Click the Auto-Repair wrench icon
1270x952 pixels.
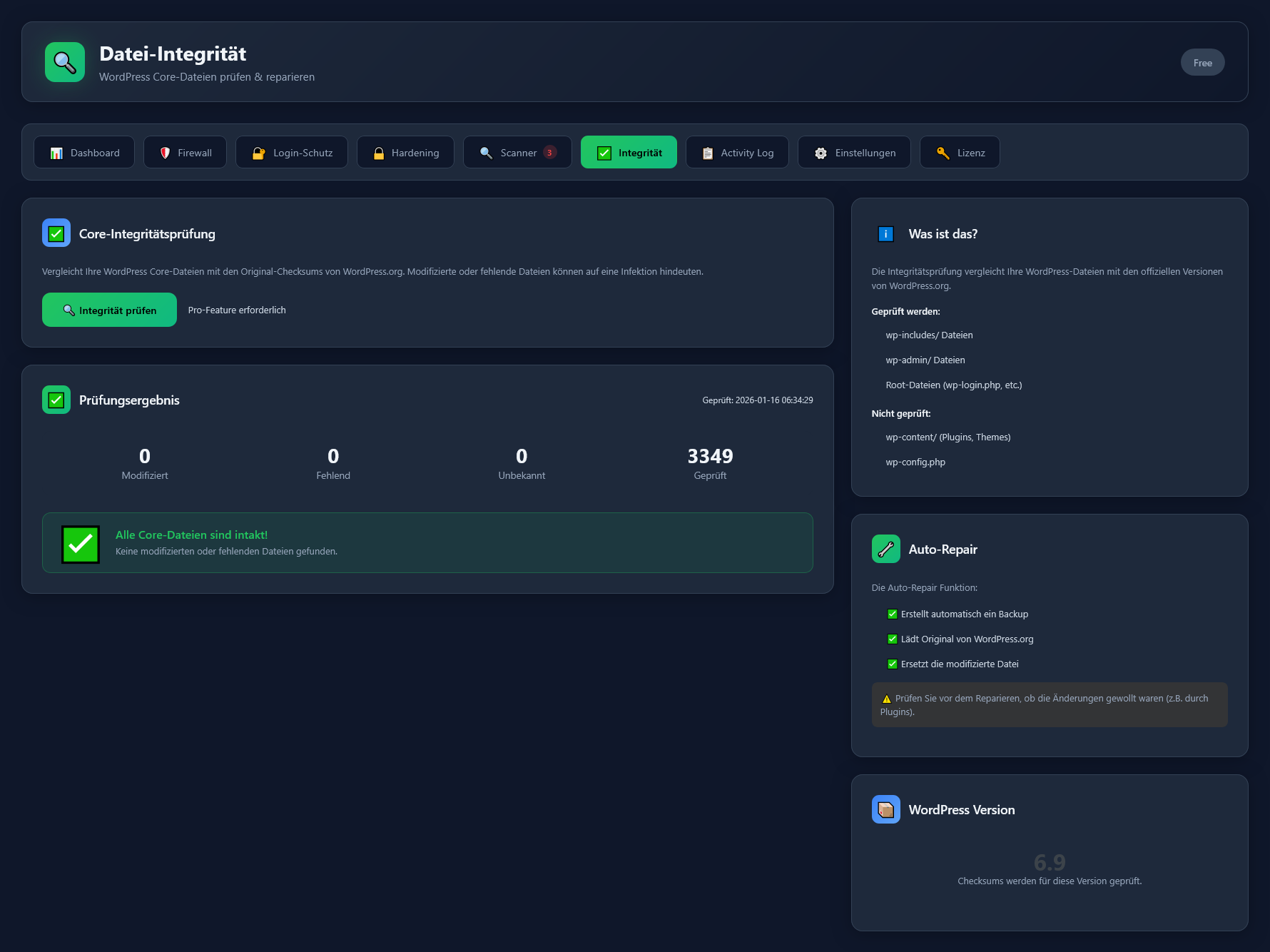(885, 550)
